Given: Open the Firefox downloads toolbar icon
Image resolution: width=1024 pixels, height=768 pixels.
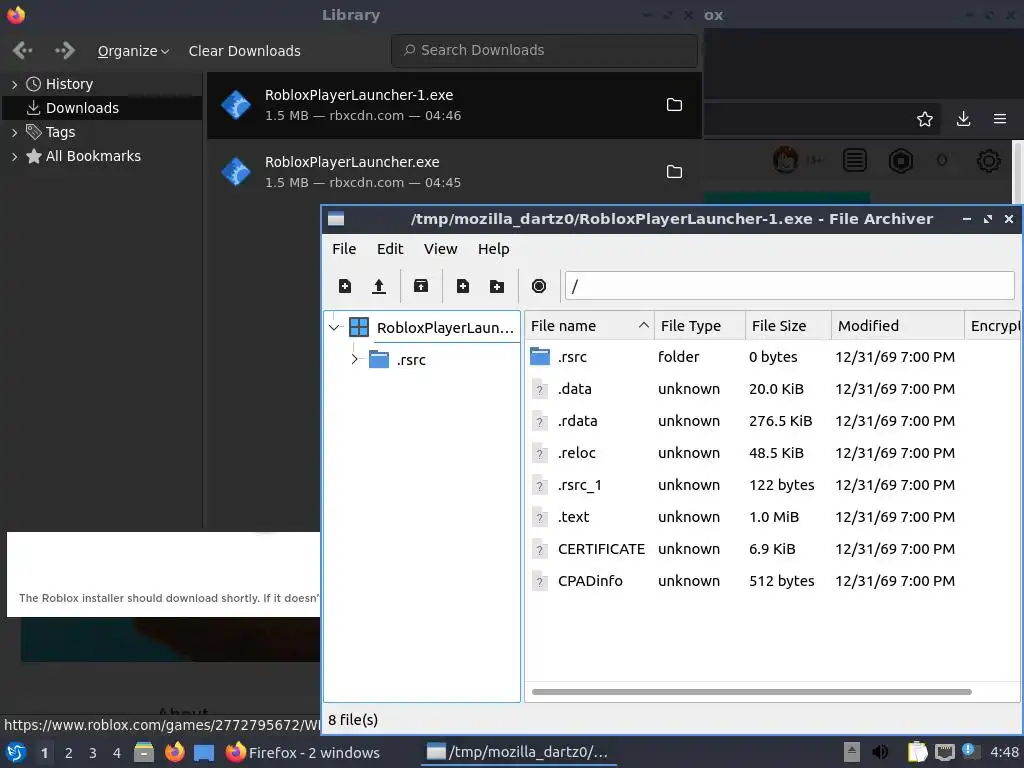Looking at the screenshot, I should tap(963, 119).
